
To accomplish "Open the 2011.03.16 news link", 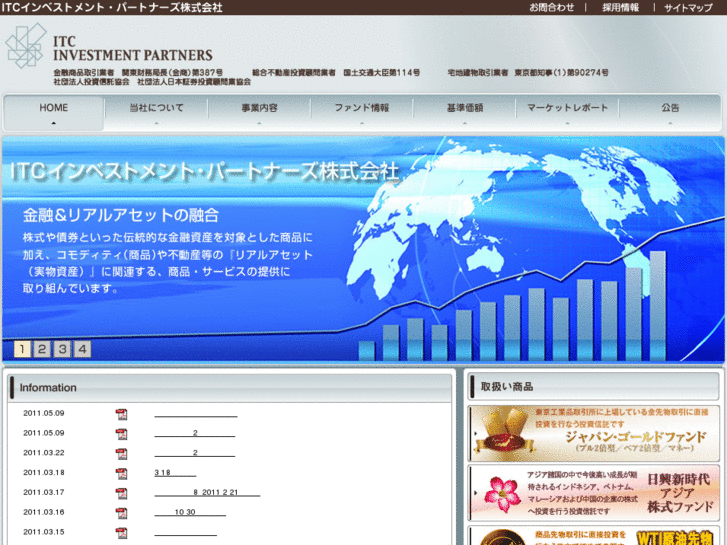I will click(x=190, y=513).
